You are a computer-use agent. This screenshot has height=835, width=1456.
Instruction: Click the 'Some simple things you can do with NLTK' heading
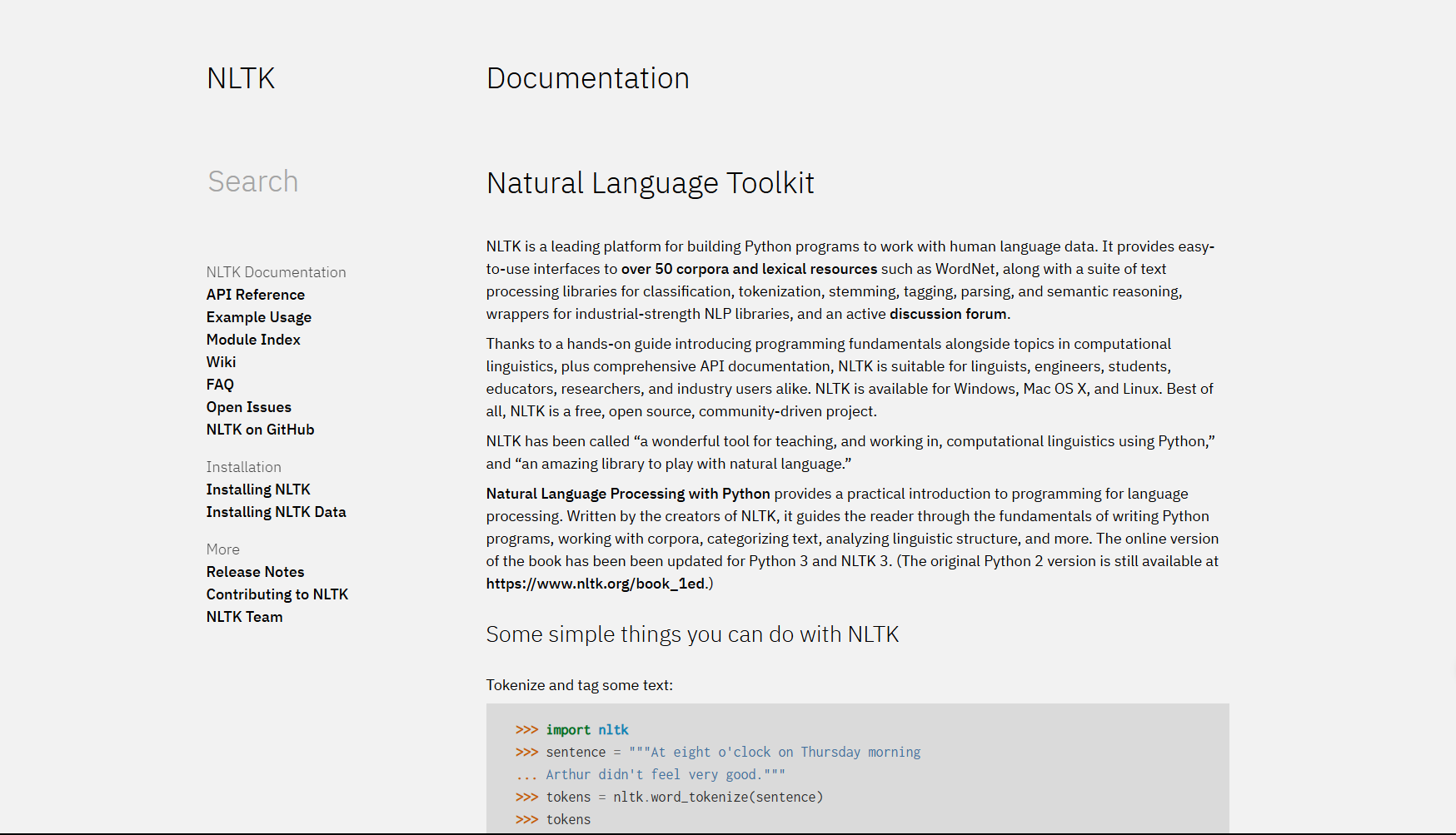692,634
